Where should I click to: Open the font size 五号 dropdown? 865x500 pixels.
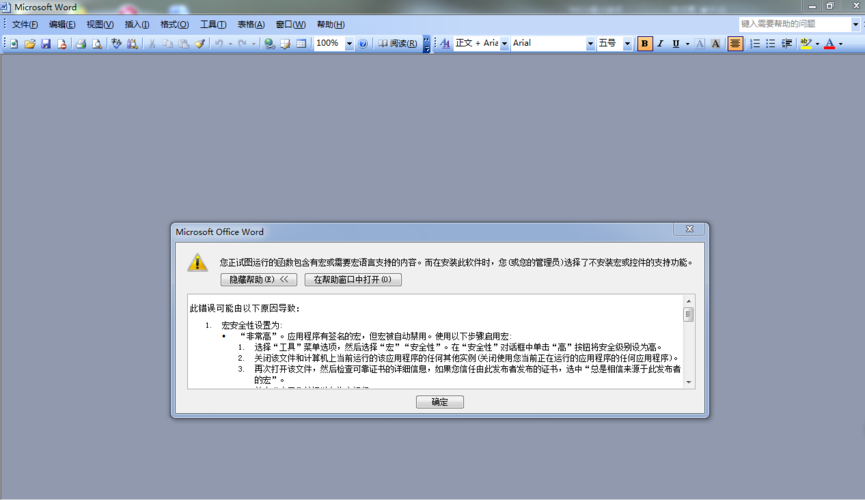pyautogui.click(x=627, y=44)
